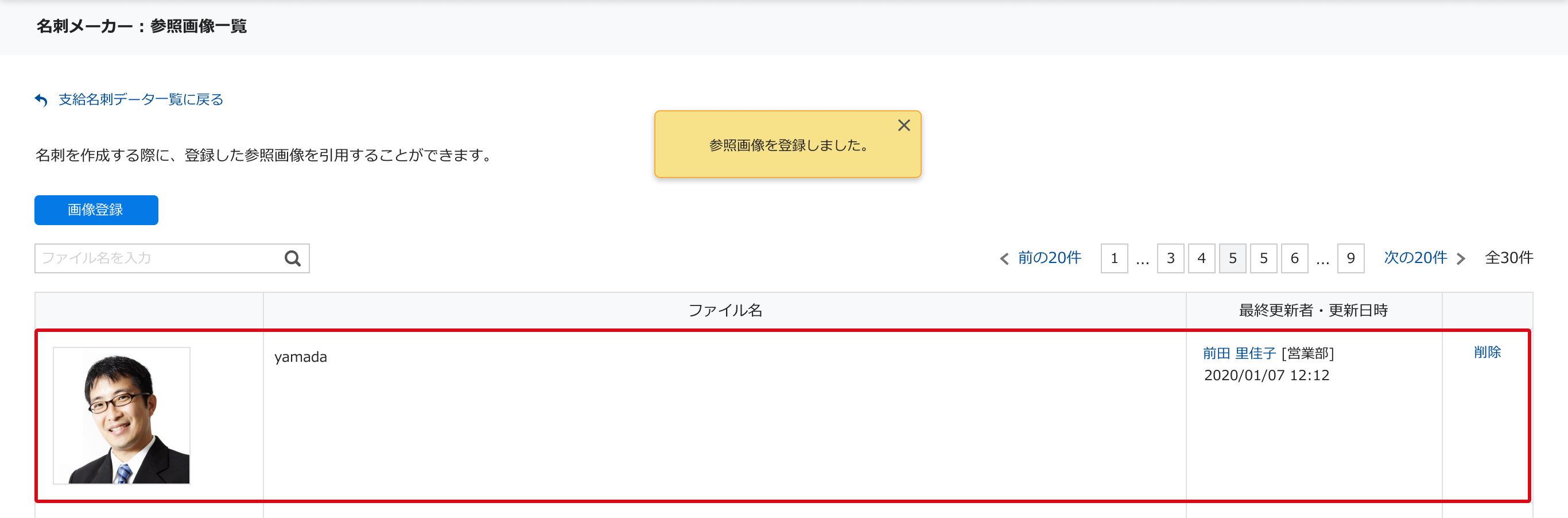Image resolution: width=1568 pixels, height=518 pixels.
Task: Open user link 前田 里佳子
Action: [x=1239, y=353]
